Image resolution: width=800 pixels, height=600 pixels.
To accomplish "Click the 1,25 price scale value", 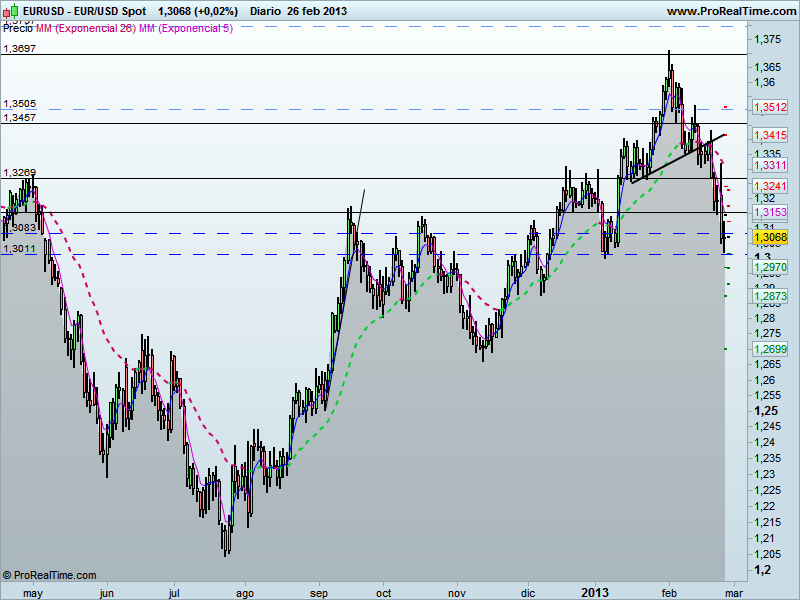I will (x=766, y=411).
